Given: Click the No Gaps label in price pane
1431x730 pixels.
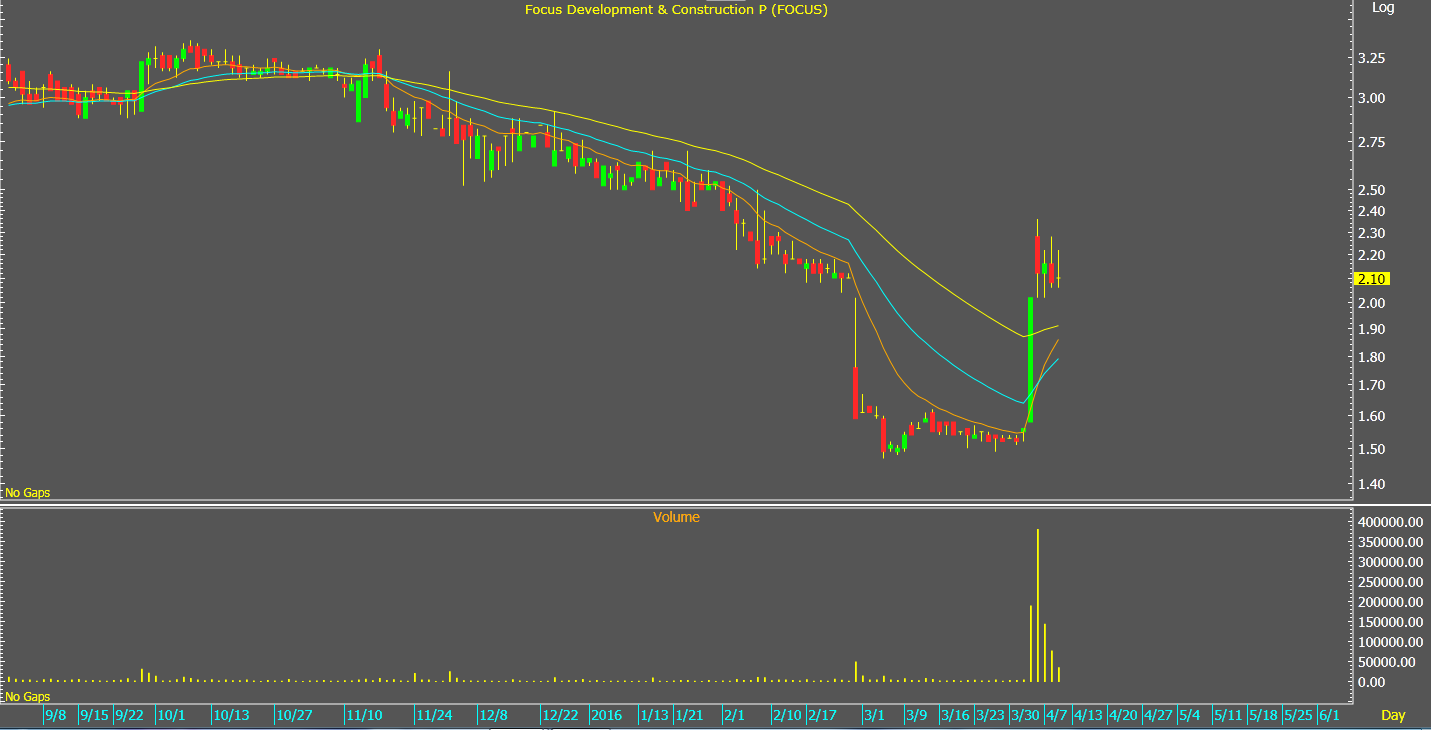Looking at the screenshot, I should pyautogui.click(x=27, y=493).
